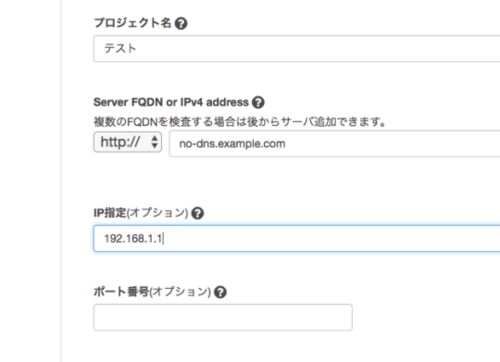Click the up-down arrows of protocol selector

(154, 142)
